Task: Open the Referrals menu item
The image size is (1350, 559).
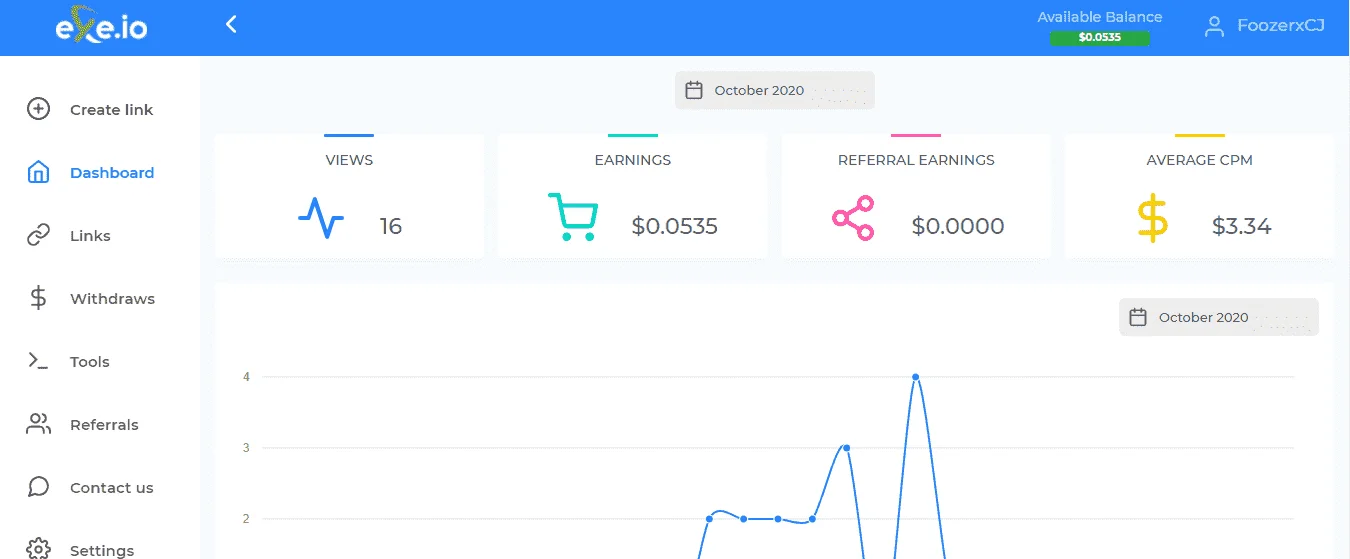Action: tap(104, 424)
